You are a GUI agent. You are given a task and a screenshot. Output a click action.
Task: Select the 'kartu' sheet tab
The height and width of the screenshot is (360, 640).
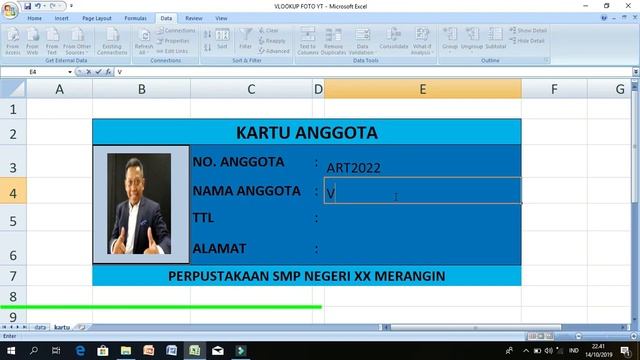click(x=62, y=327)
